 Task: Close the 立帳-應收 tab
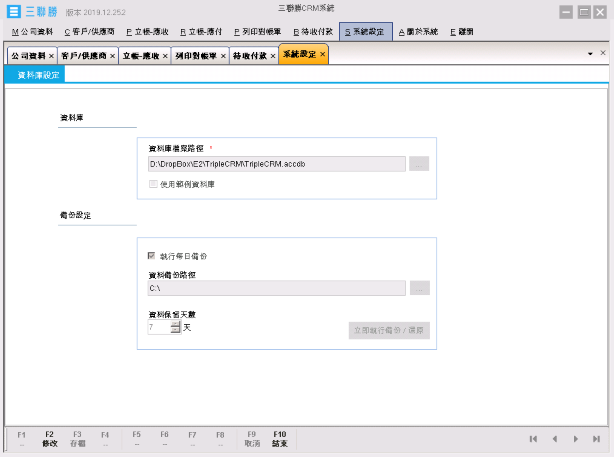coord(165,56)
